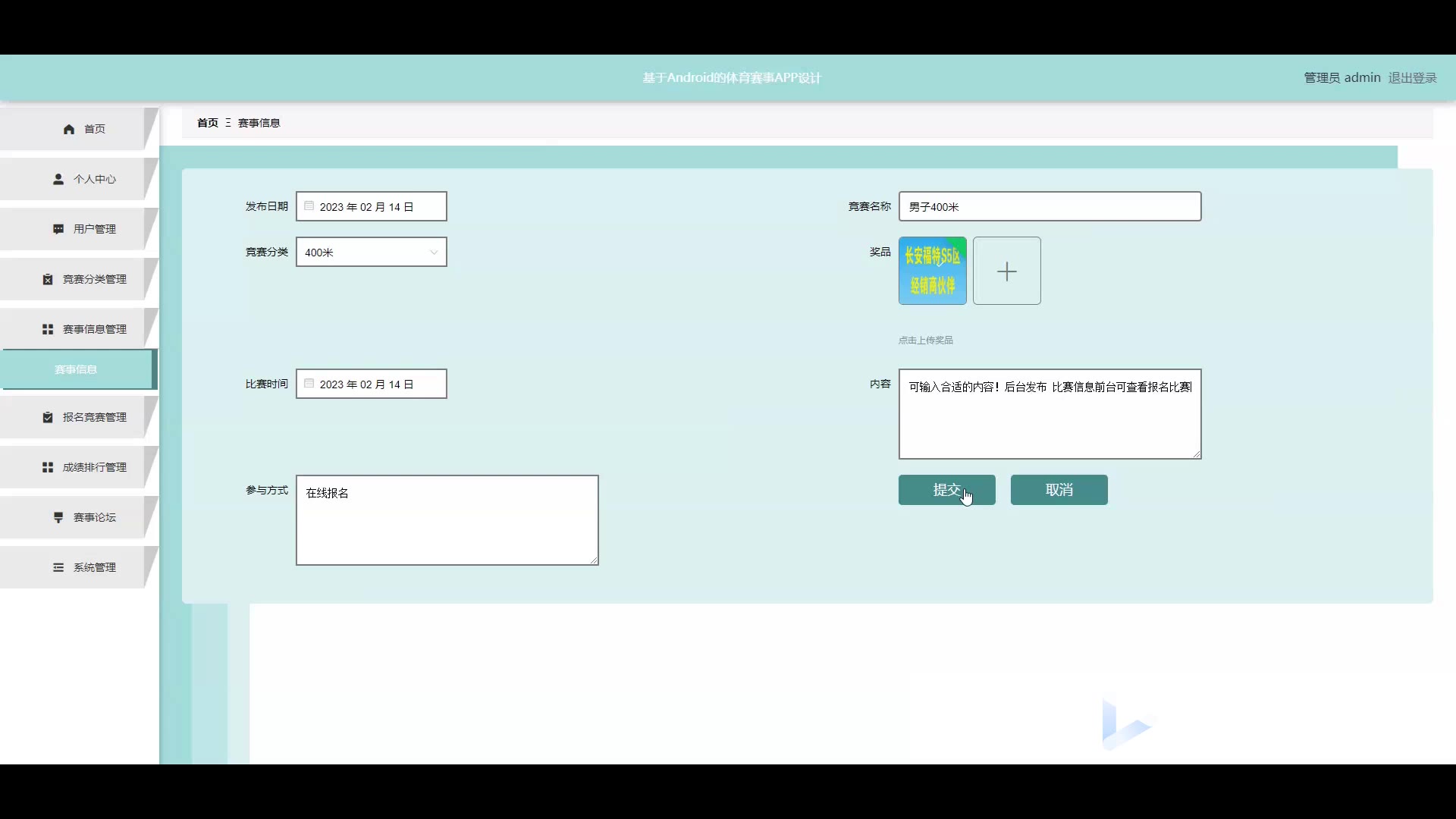1456x819 pixels.
Task: Go to 首页 in breadcrumb
Action: [207, 123]
